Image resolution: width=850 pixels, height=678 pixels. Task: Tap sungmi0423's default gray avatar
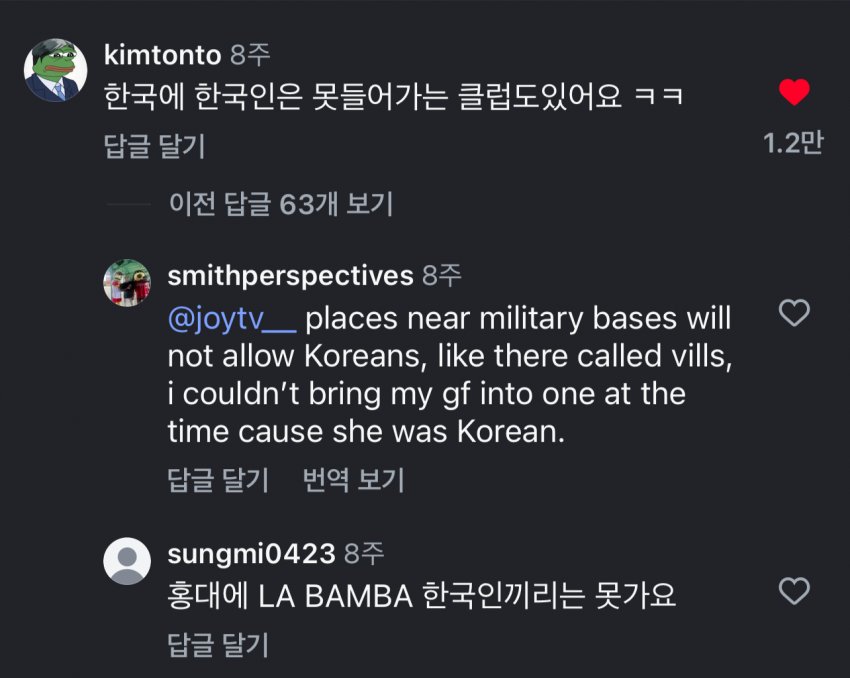[x=127, y=560]
